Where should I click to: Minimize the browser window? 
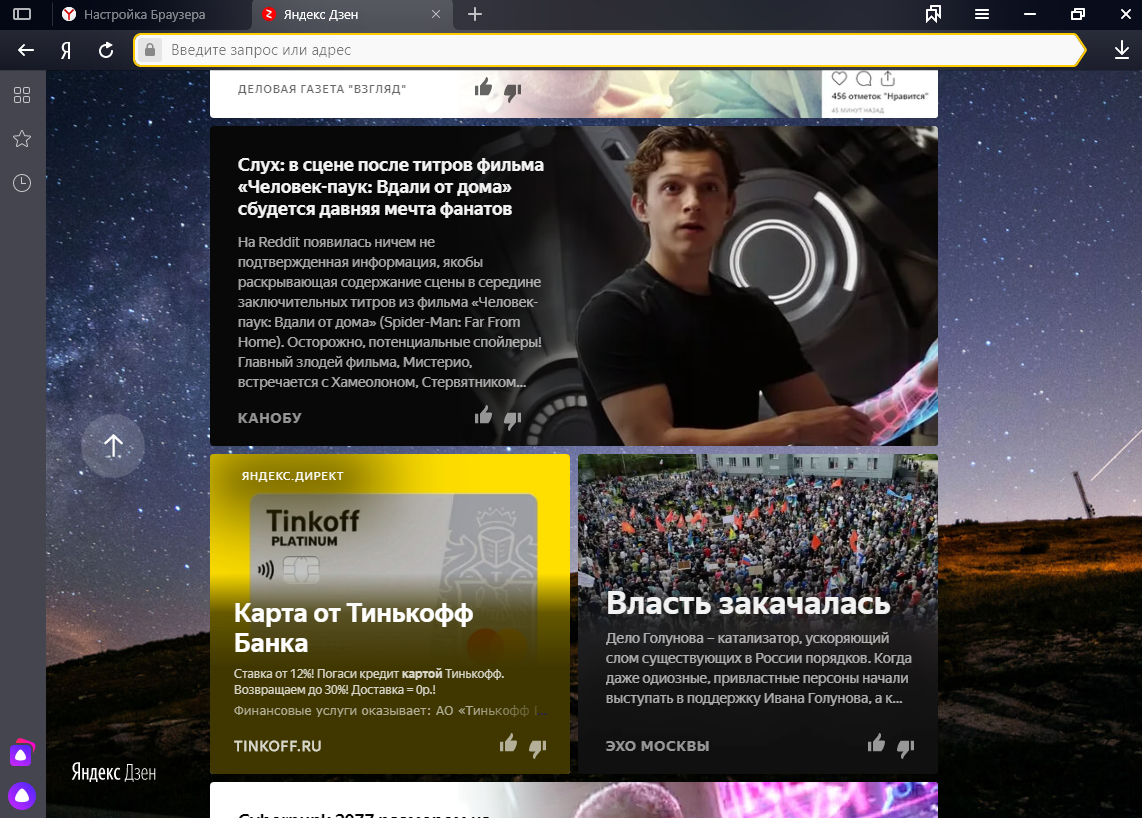(x=1030, y=14)
